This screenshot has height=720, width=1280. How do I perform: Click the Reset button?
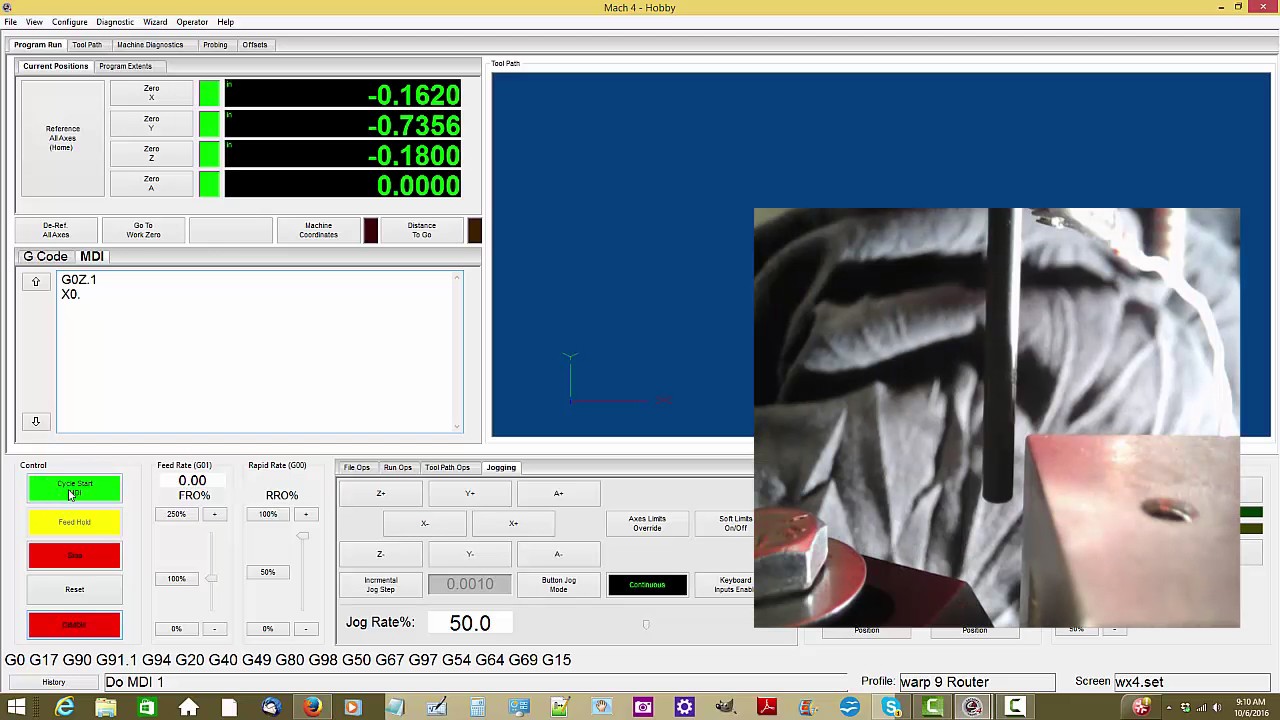[x=75, y=589]
